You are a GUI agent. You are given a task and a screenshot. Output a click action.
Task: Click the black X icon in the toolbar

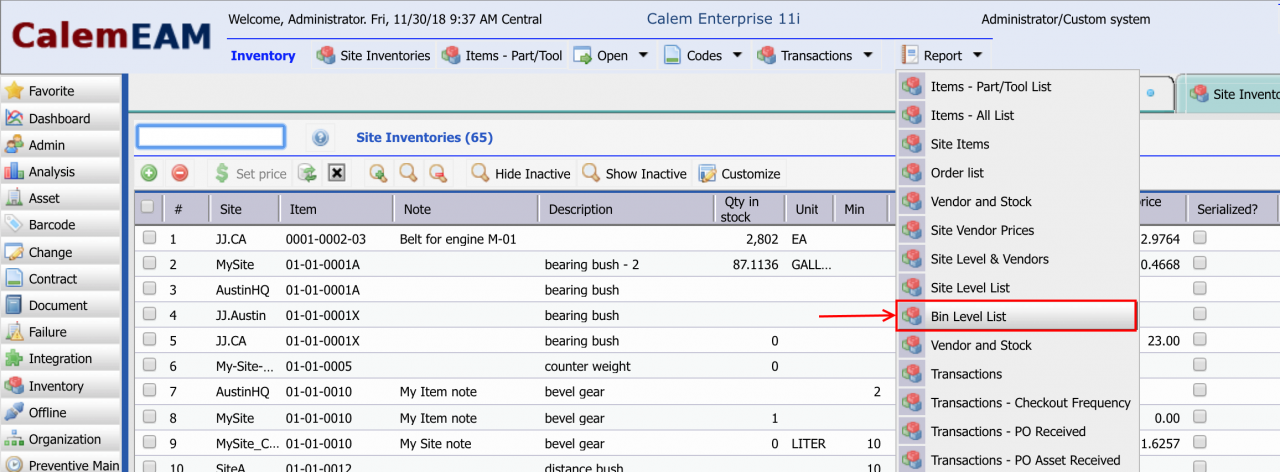(x=337, y=173)
